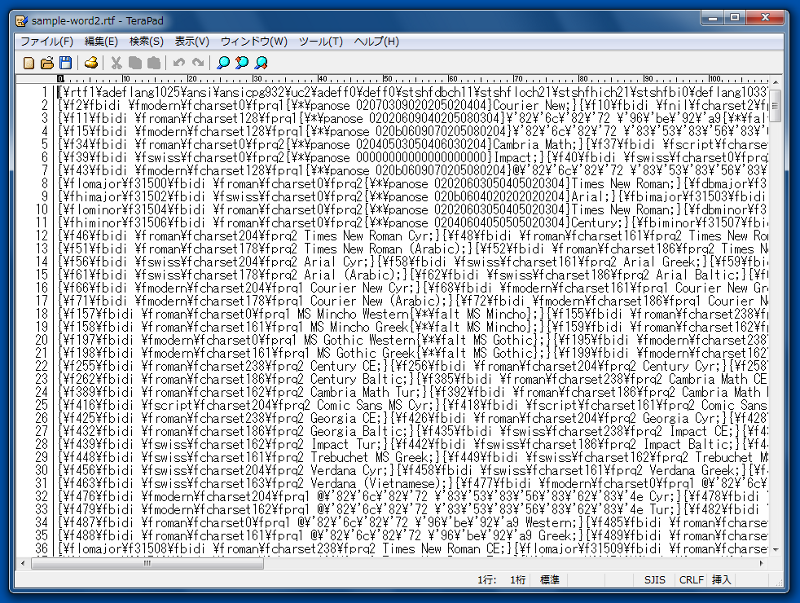Click the New file toolbar icon

pyautogui.click(x=29, y=63)
